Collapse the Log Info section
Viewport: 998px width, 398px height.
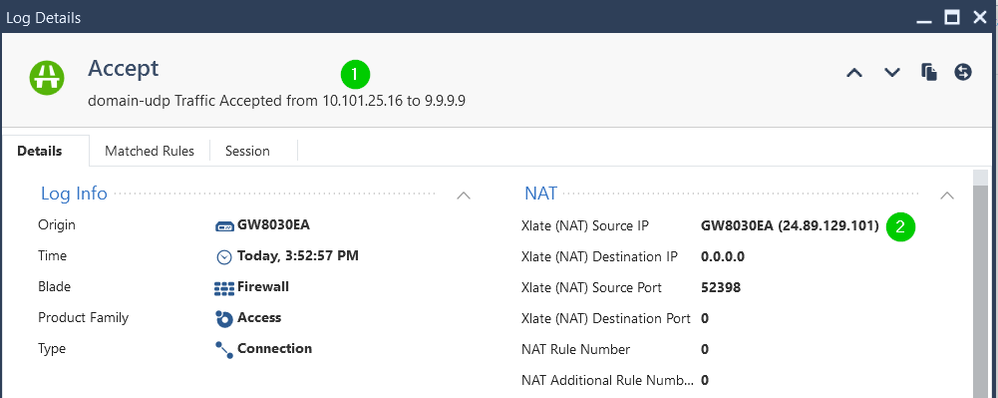[464, 195]
